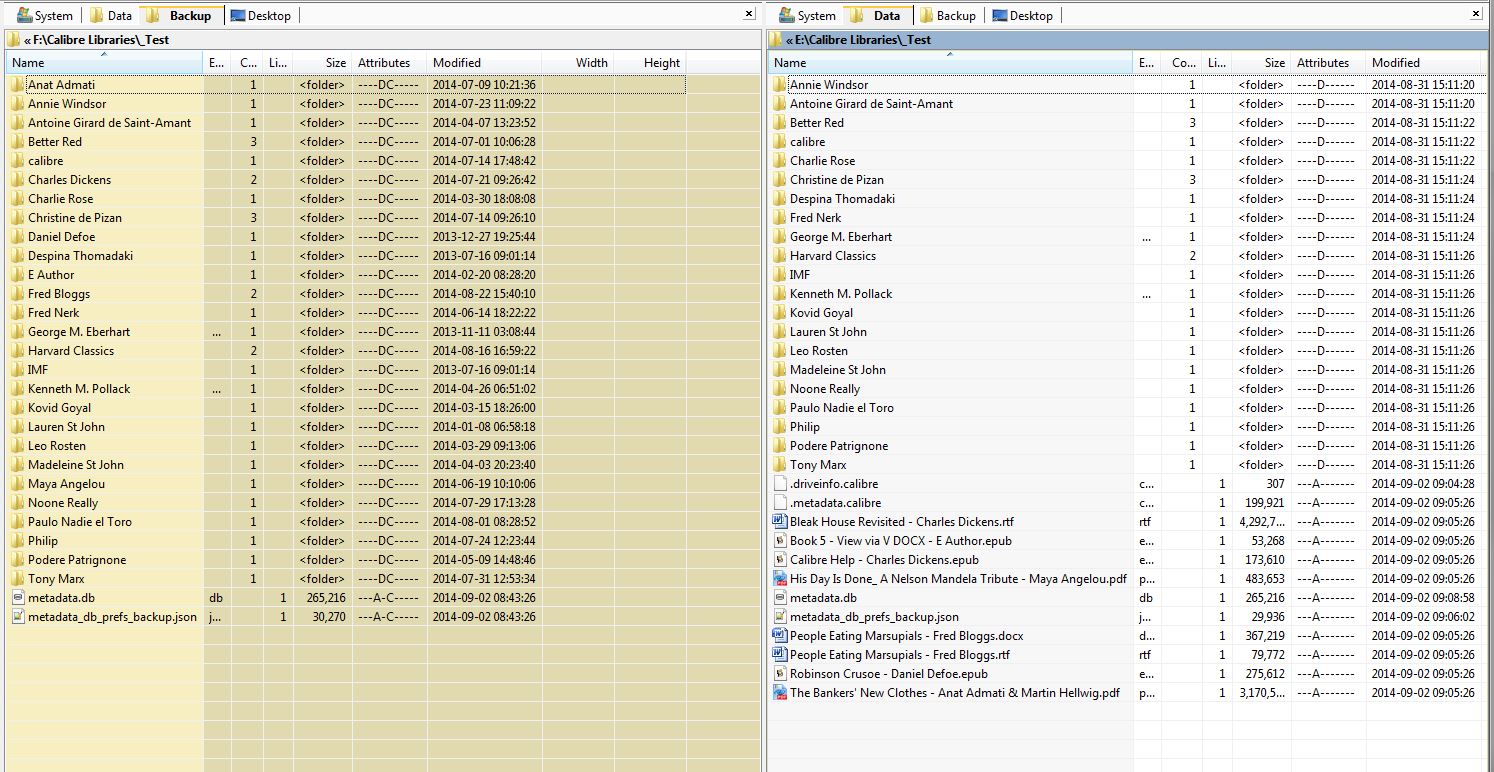Open the Desktop tab in the right pane
The width and height of the screenshot is (1494, 772).
point(1022,16)
